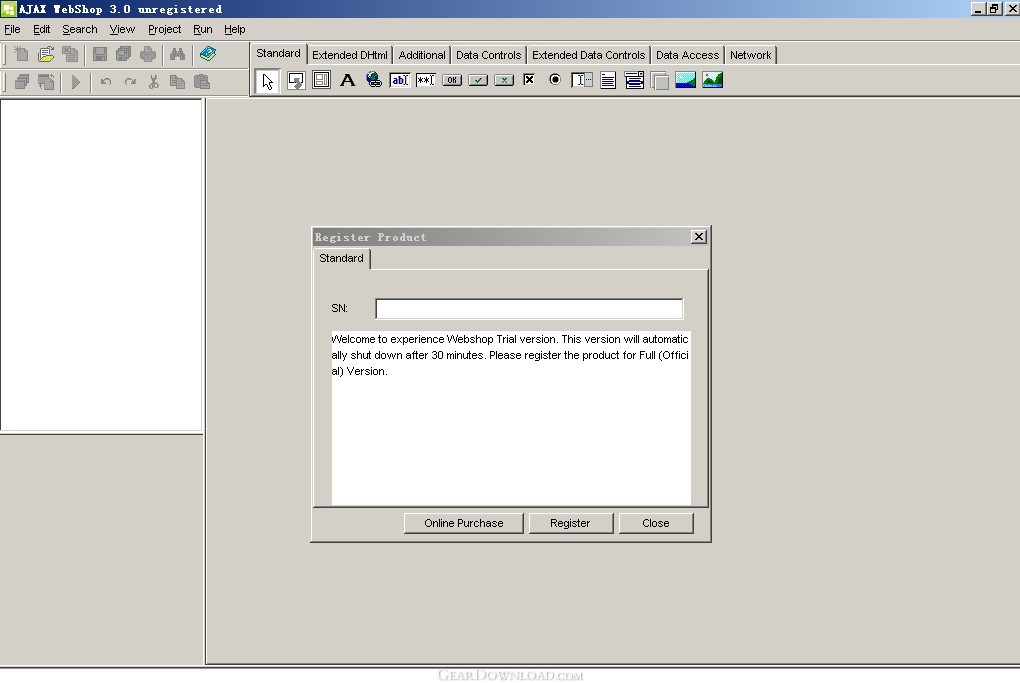Select the grey stacked pages component
This screenshot has height=683, width=1020.
(x=660, y=81)
